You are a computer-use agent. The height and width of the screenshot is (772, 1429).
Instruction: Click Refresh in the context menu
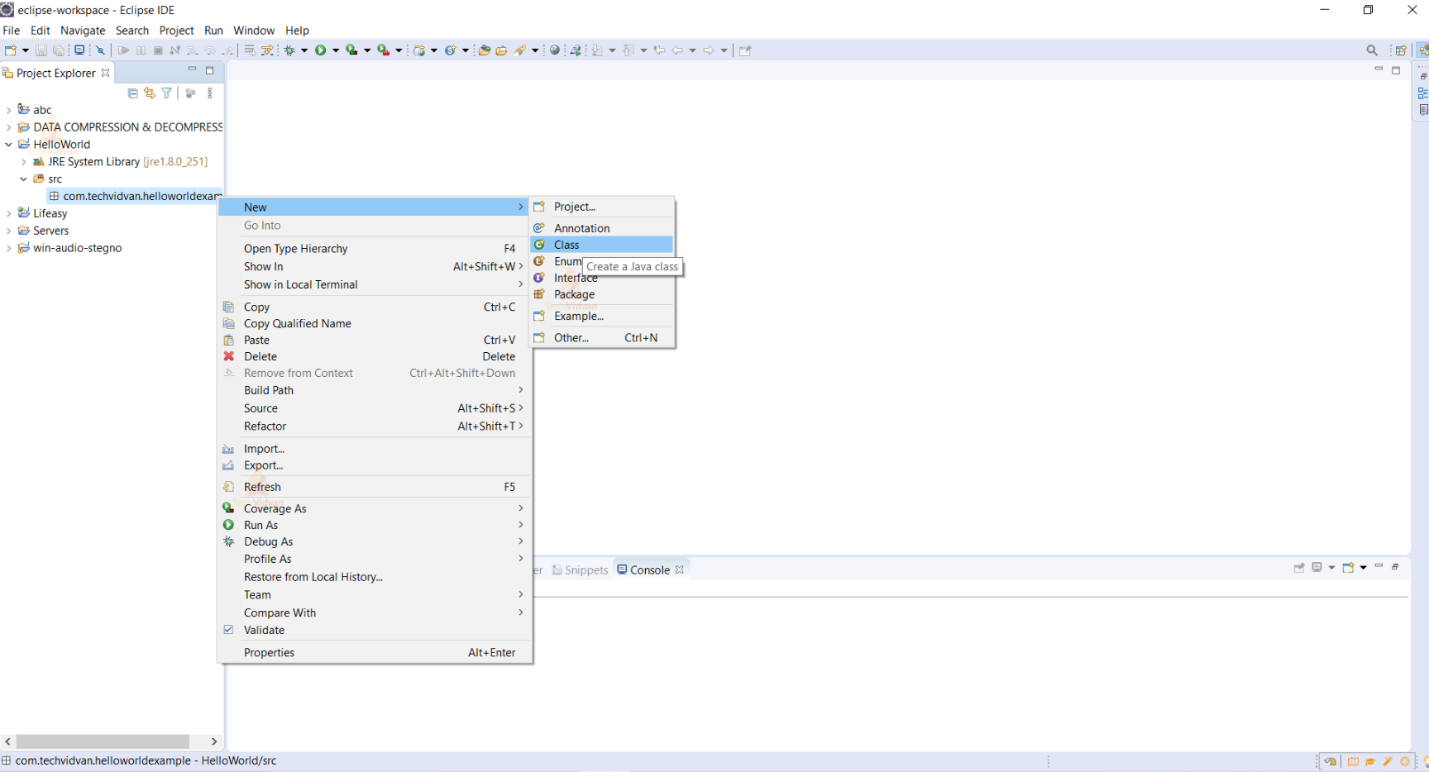point(375,487)
